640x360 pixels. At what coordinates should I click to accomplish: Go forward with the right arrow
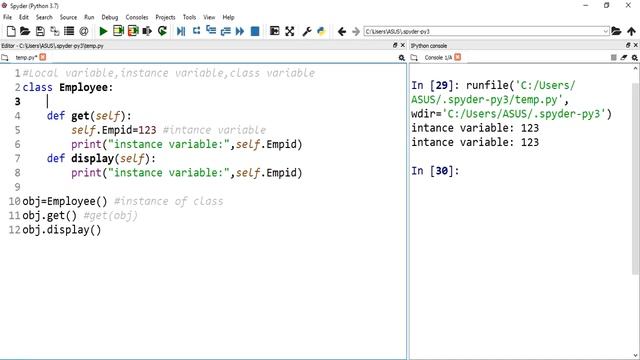point(356,31)
